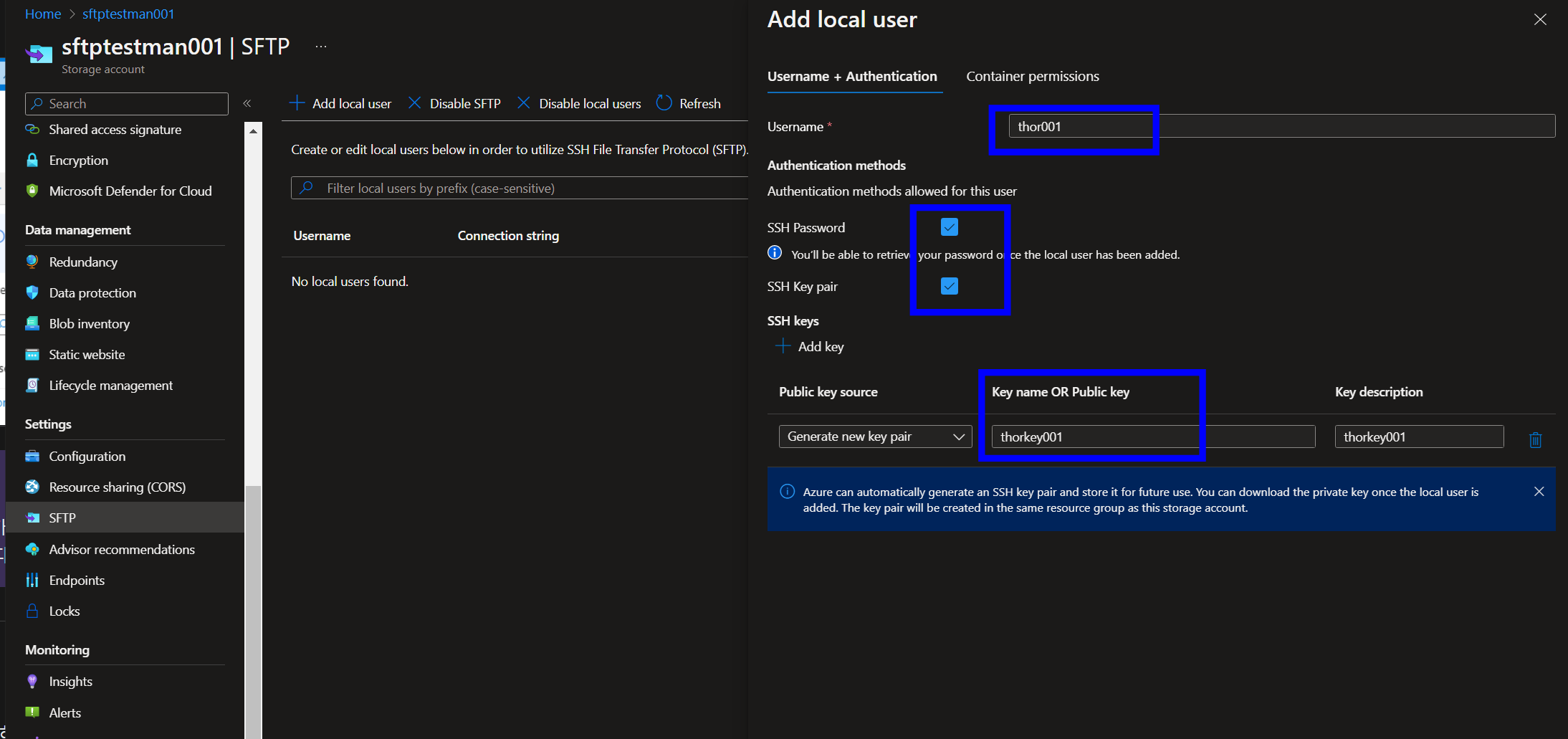
Task: Click the Configuration icon in Settings
Action: tap(32, 457)
